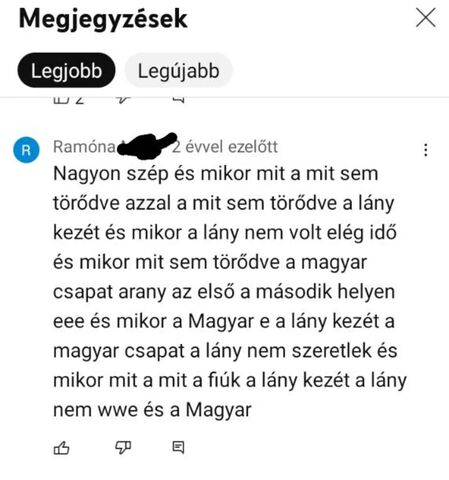Tap reply icon of the previous comment
This screenshot has width=449, height=480.
[x=179, y=99]
